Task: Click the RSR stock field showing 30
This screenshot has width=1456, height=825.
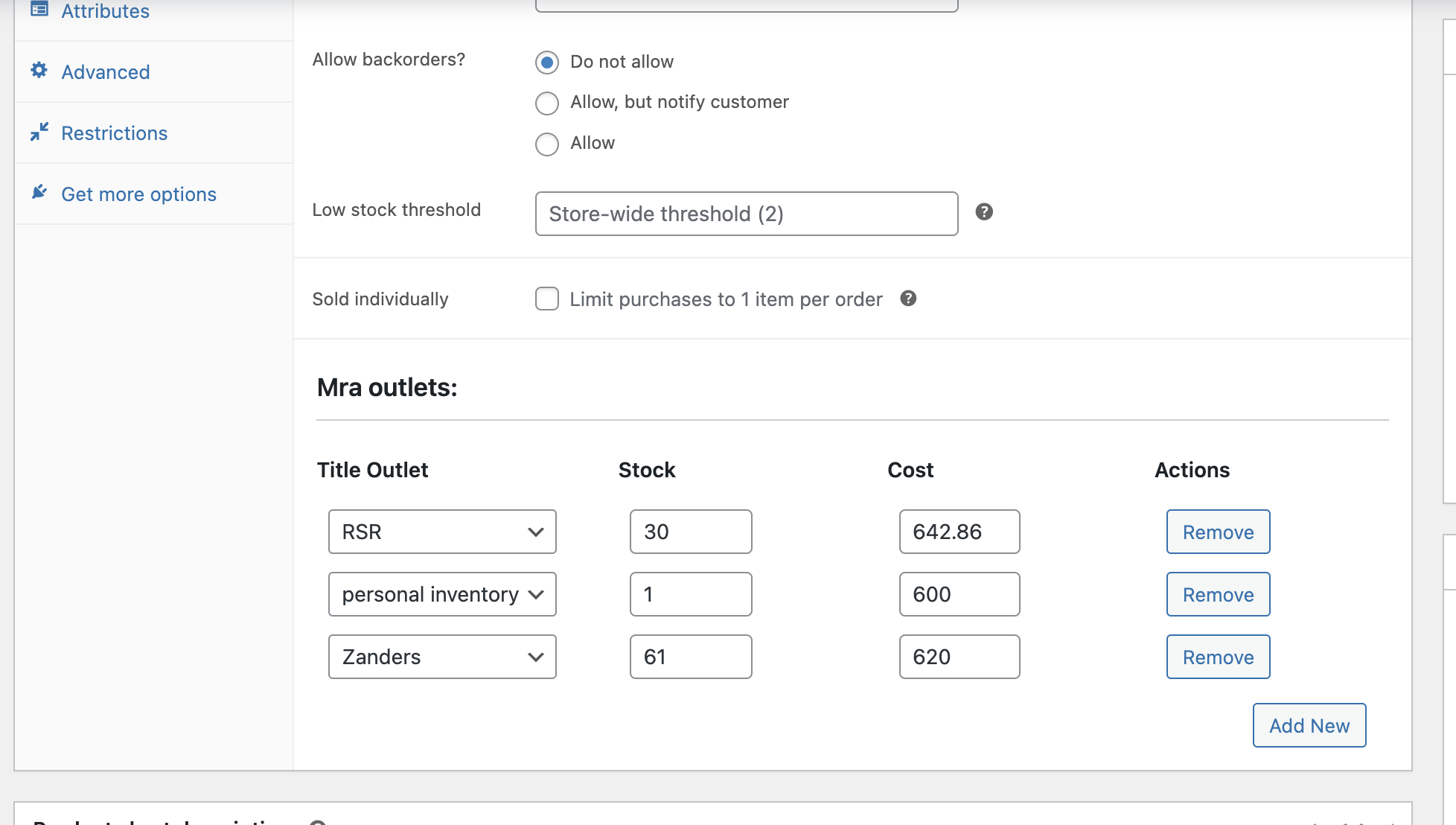Action: 691,532
